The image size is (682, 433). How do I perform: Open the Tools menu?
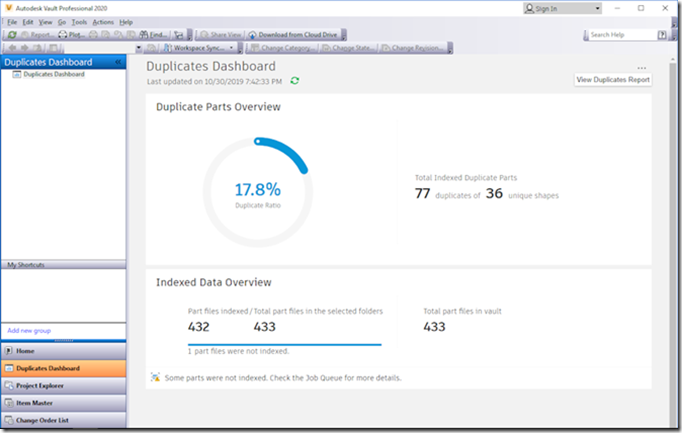click(x=79, y=22)
